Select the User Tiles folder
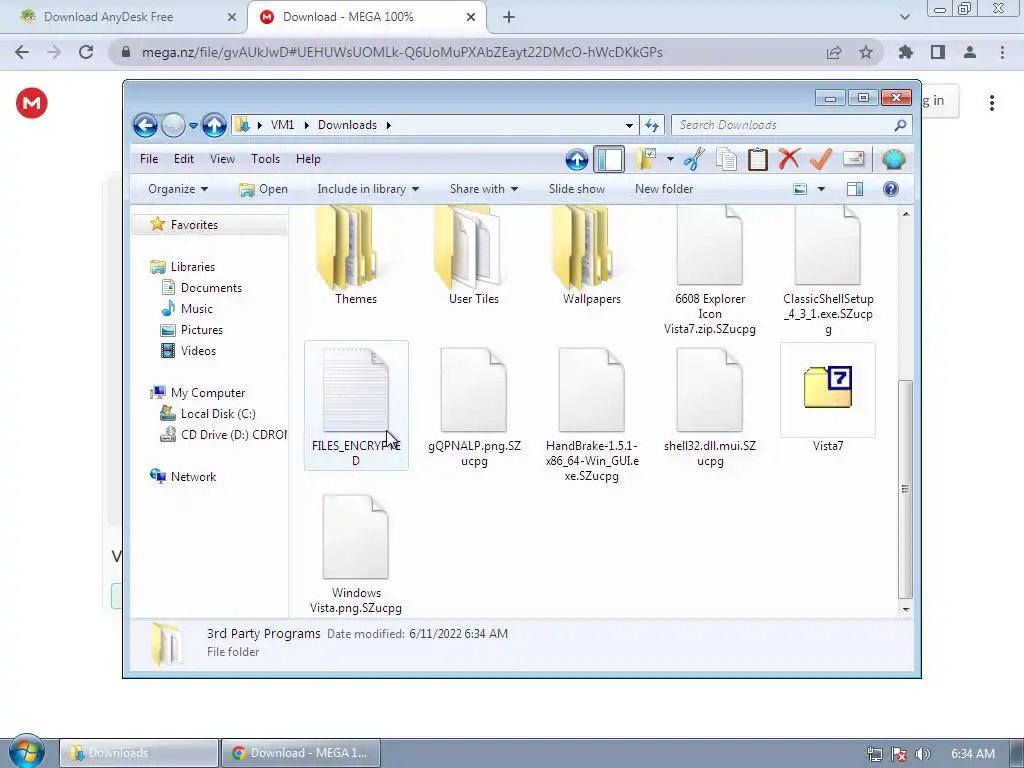 (x=473, y=256)
